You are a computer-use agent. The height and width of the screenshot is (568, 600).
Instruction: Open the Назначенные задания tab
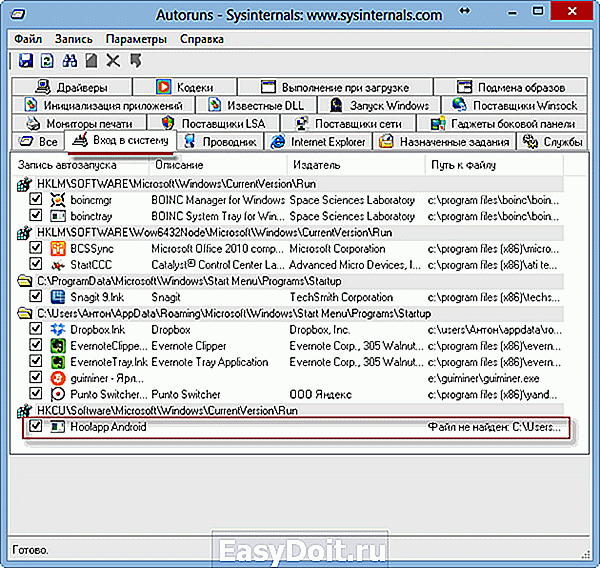[444, 142]
